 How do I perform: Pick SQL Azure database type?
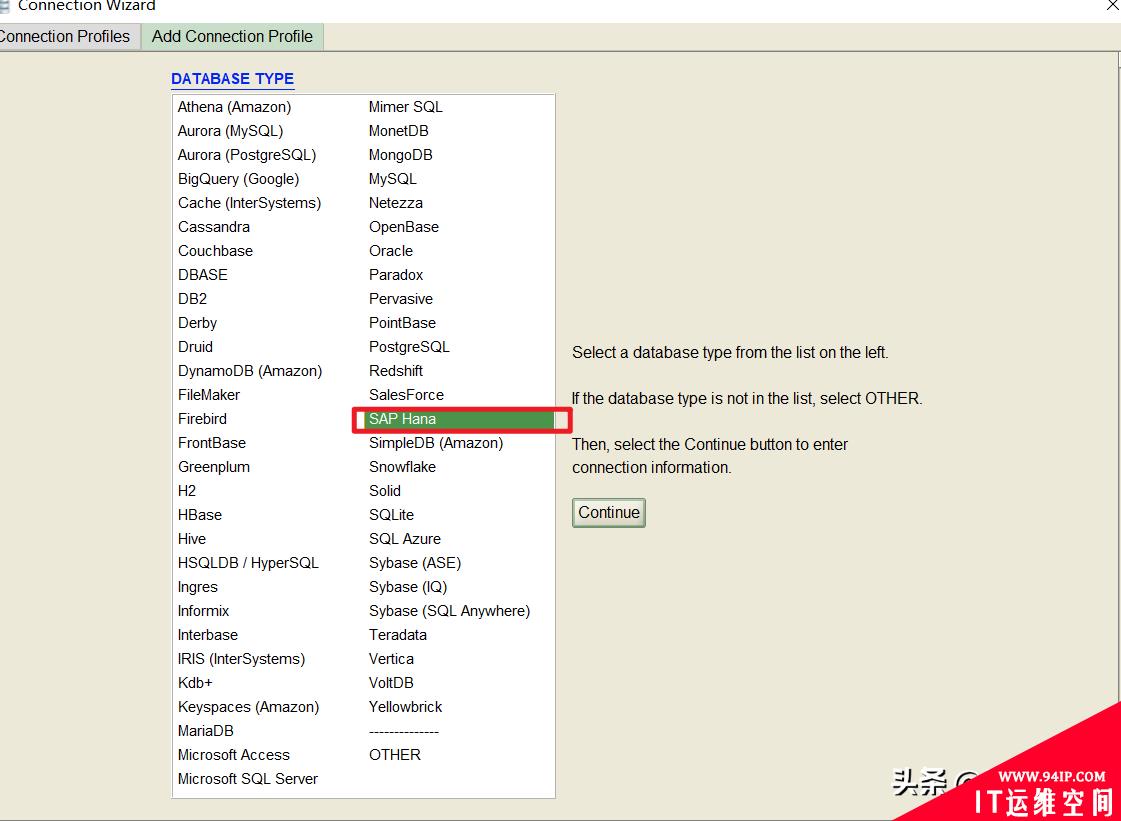pyautogui.click(x=405, y=539)
